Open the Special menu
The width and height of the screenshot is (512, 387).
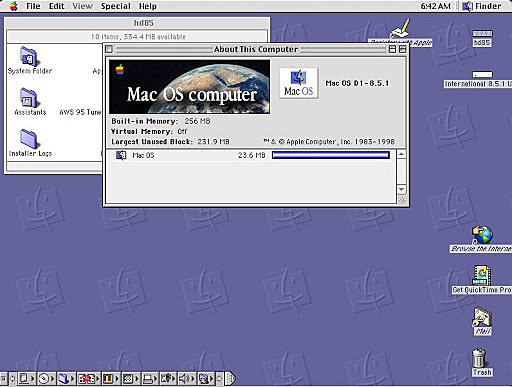116,6
